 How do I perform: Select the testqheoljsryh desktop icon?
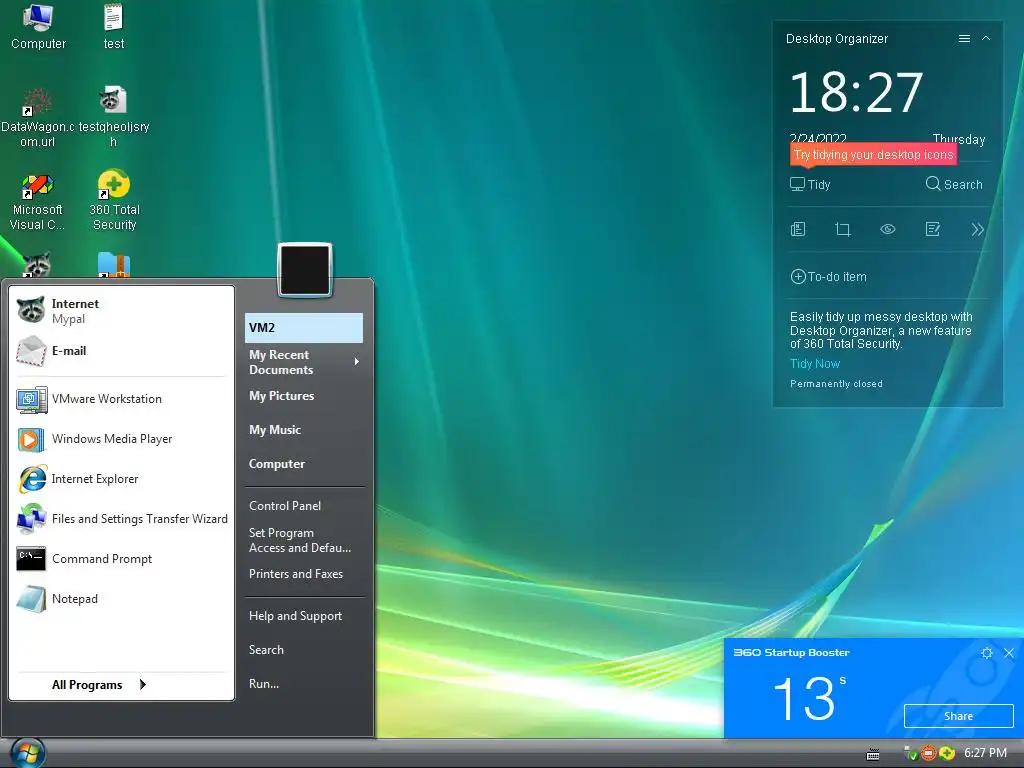click(x=114, y=118)
